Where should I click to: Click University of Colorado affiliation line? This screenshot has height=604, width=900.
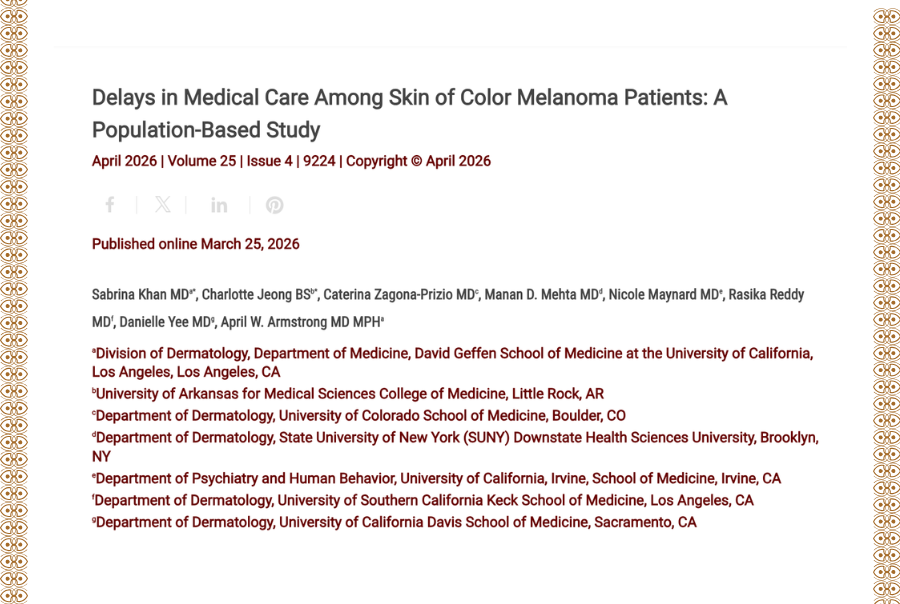click(x=360, y=416)
